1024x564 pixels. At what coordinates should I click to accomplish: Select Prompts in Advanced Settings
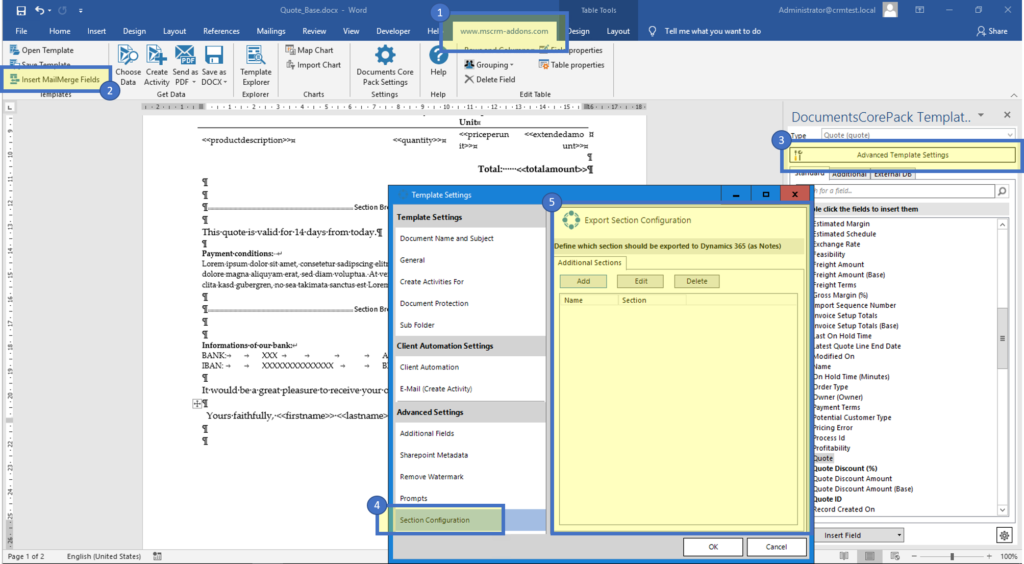pos(413,498)
